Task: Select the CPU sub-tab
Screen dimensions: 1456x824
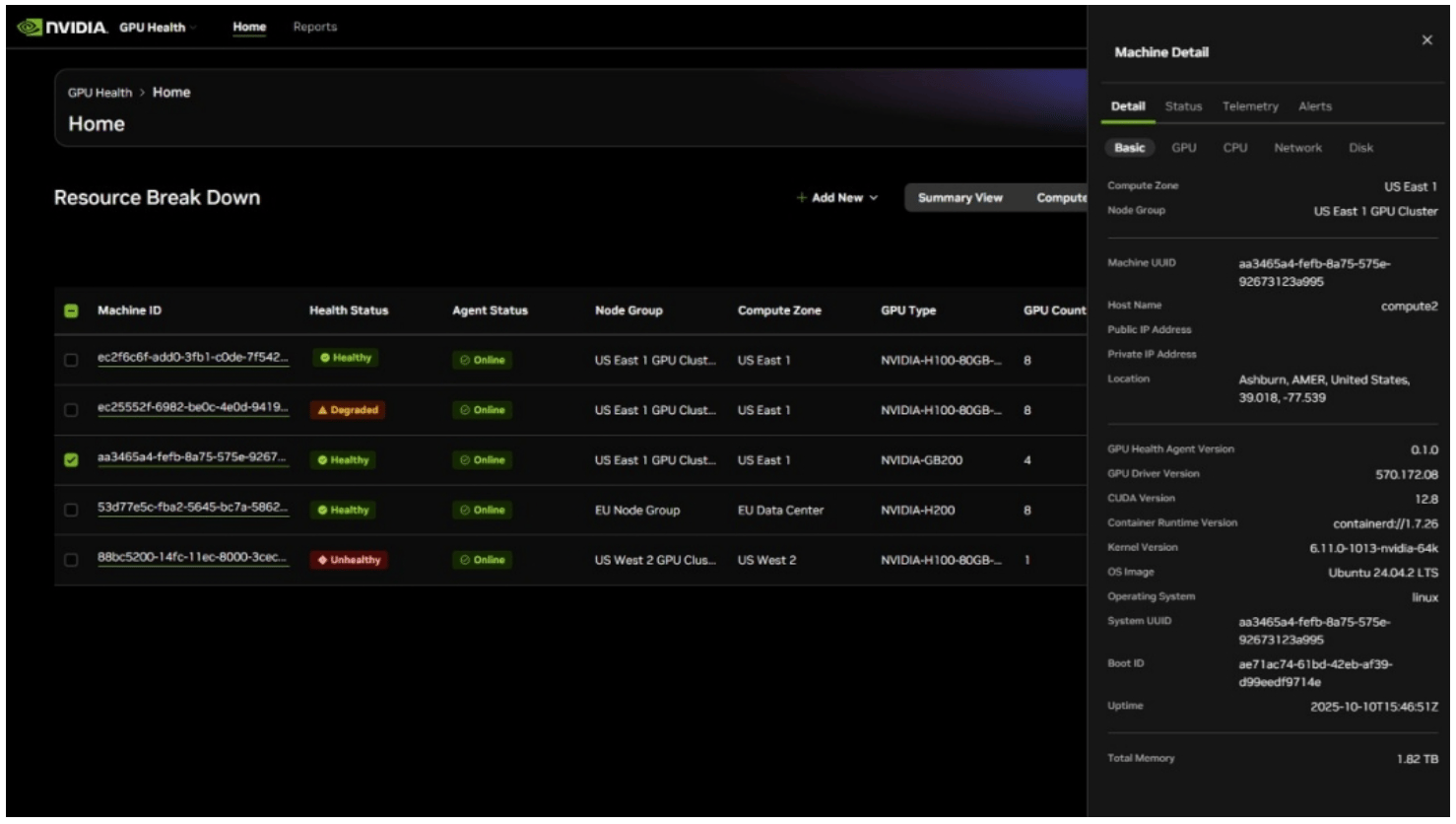Action: [1235, 148]
